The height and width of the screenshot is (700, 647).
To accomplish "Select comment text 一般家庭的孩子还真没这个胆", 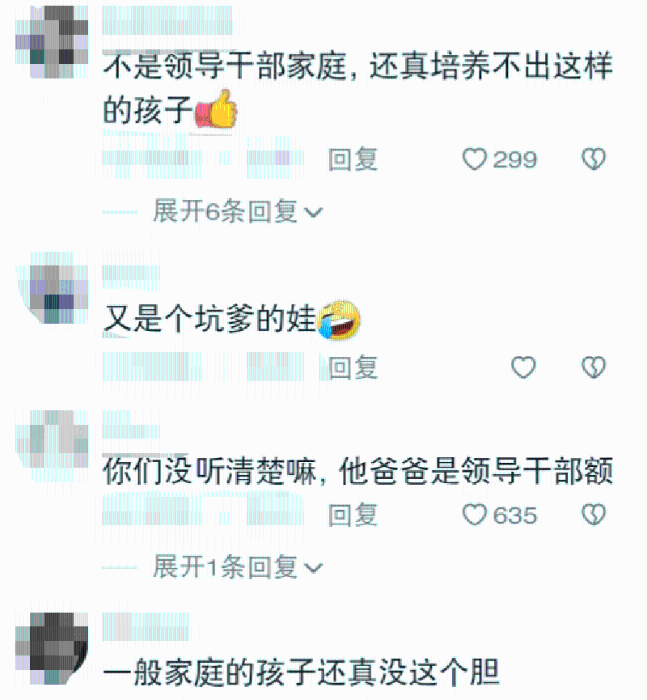I will [301, 672].
